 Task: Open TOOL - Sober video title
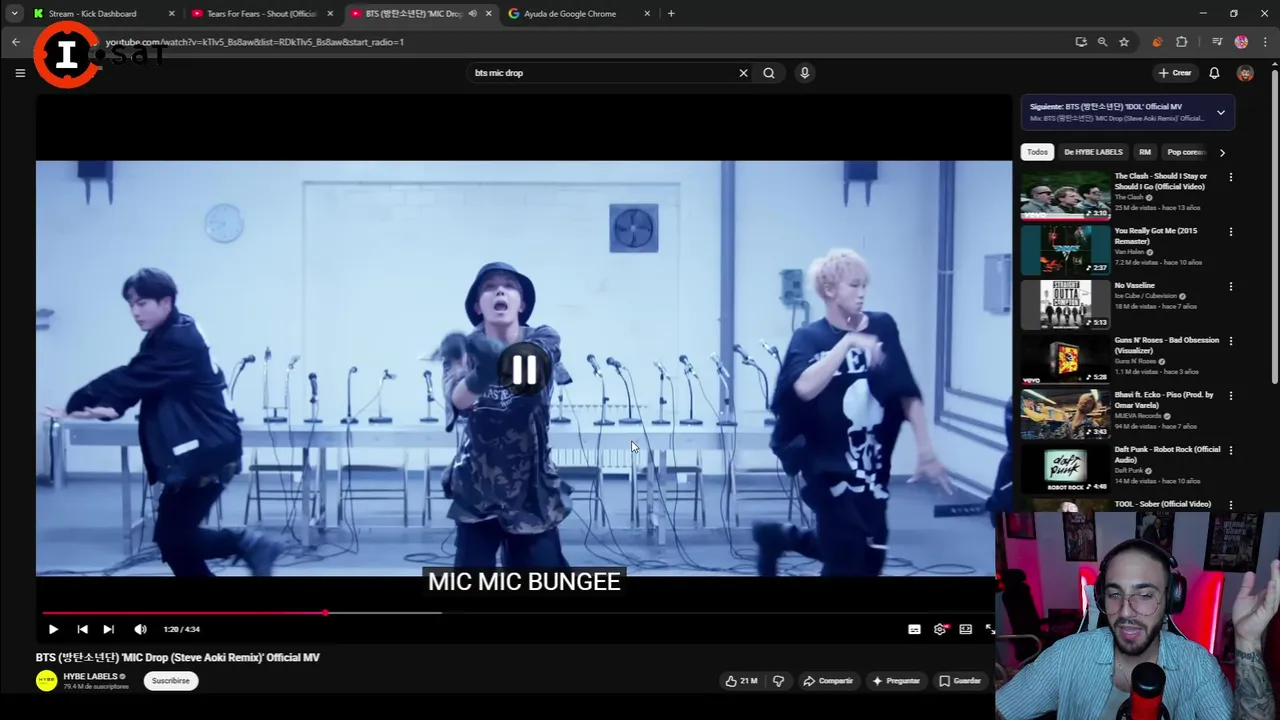[1163, 504]
